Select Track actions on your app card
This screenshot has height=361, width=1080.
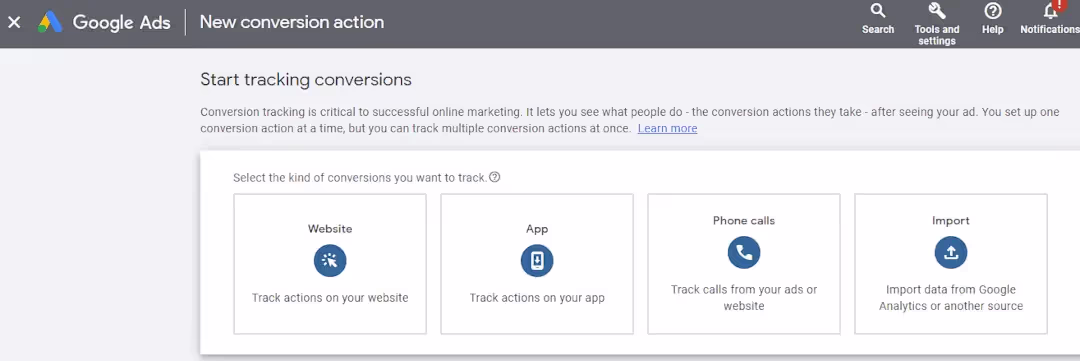[x=537, y=264]
